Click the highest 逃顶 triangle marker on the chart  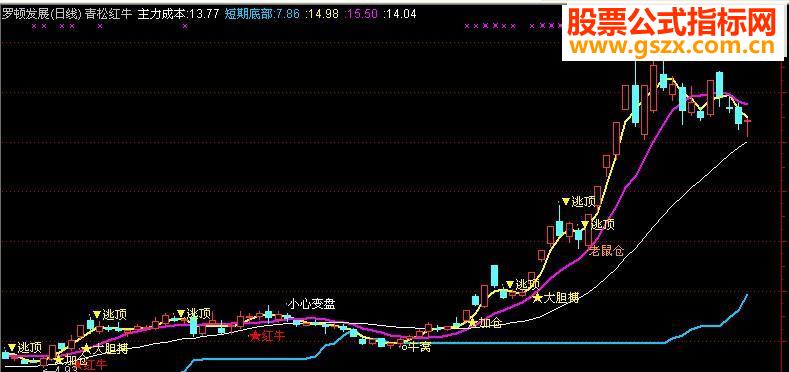click(x=566, y=201)
